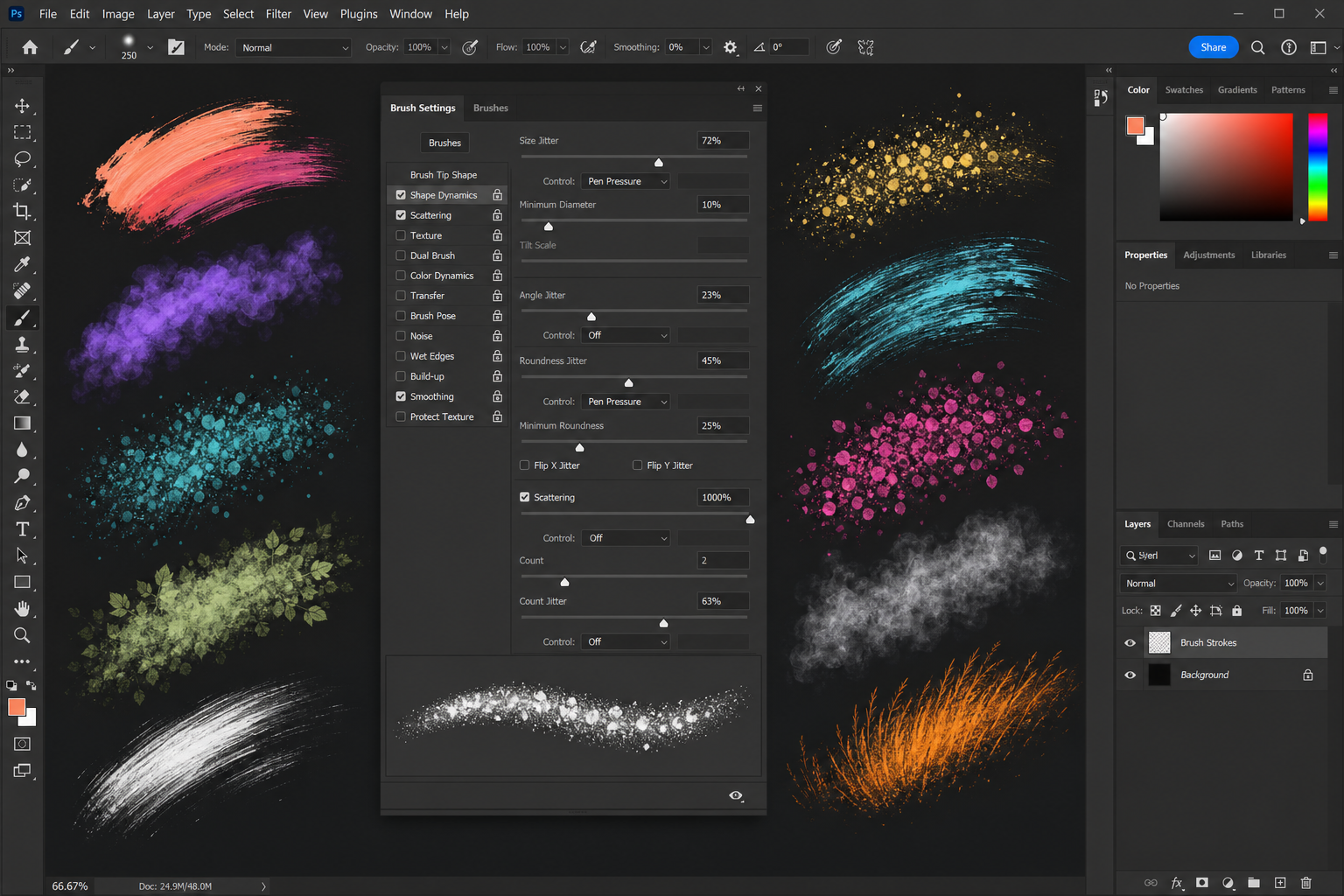Select the Frame tool
Viewport: 1344px width, 896px height.
pyautogui.click(x=22, y=238)
